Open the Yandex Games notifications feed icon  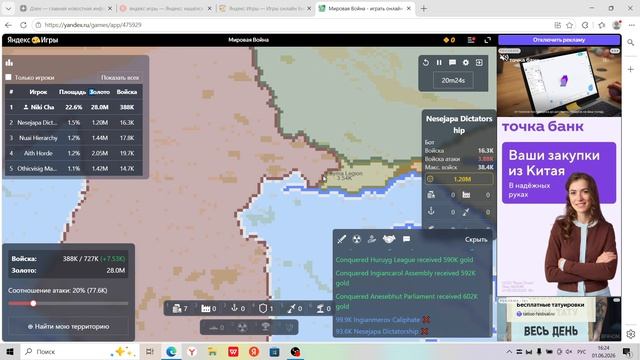pos(471,40)
